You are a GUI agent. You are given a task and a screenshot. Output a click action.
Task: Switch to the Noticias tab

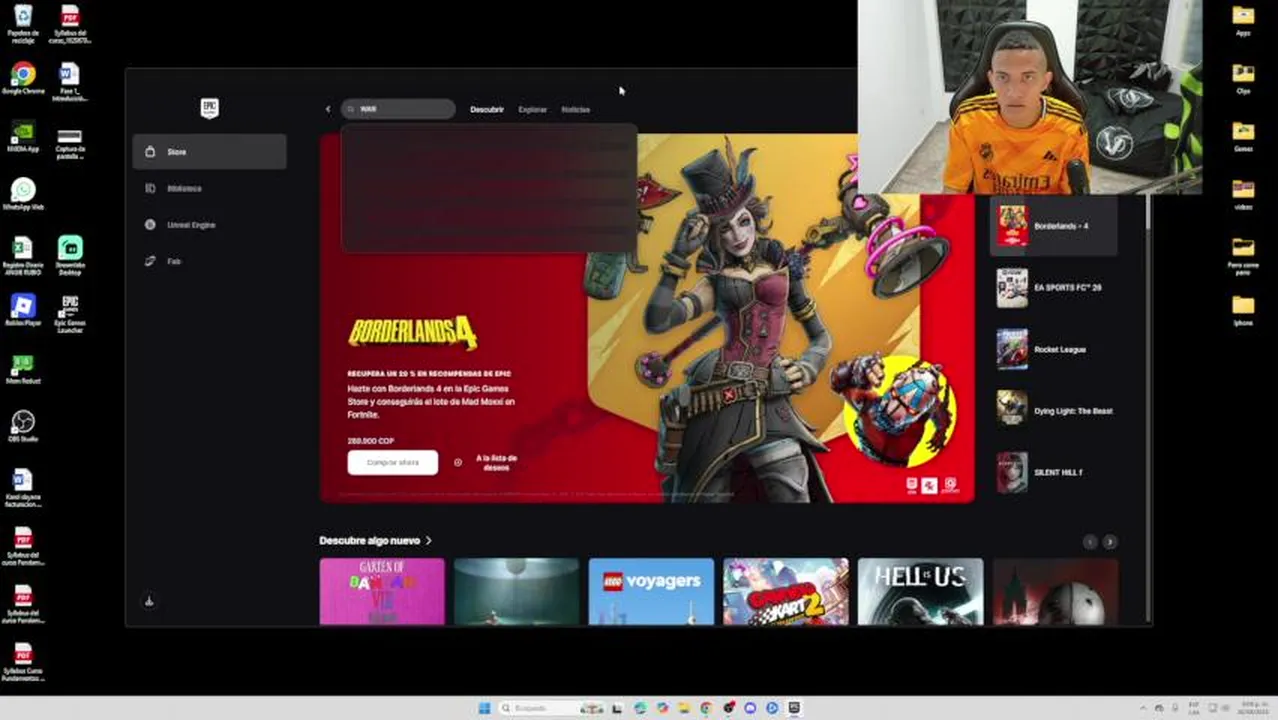(x=576, y=109)
